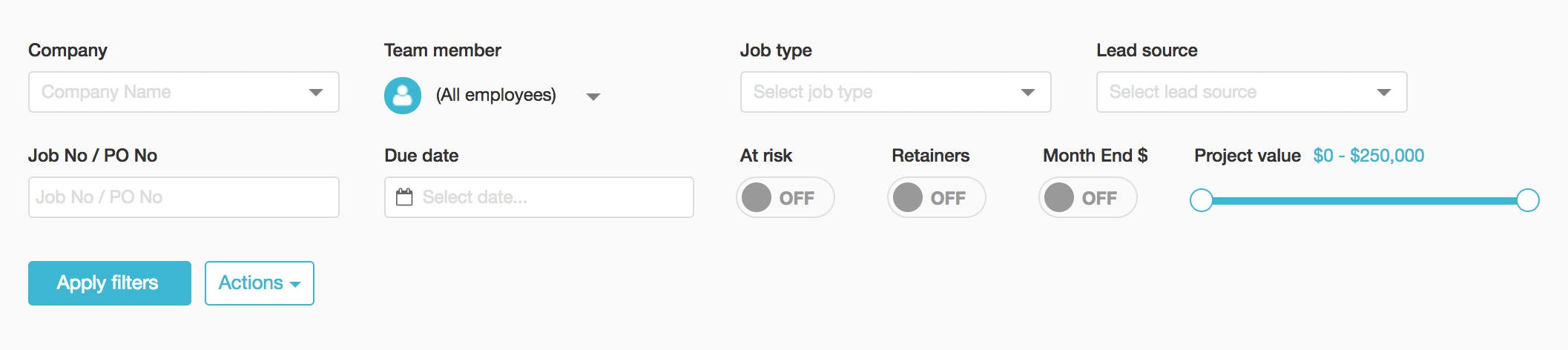The width and height of the screenshot is (1568, 350).
Task: Turn on the Month End $ switch
Action: click(1088, 197)
